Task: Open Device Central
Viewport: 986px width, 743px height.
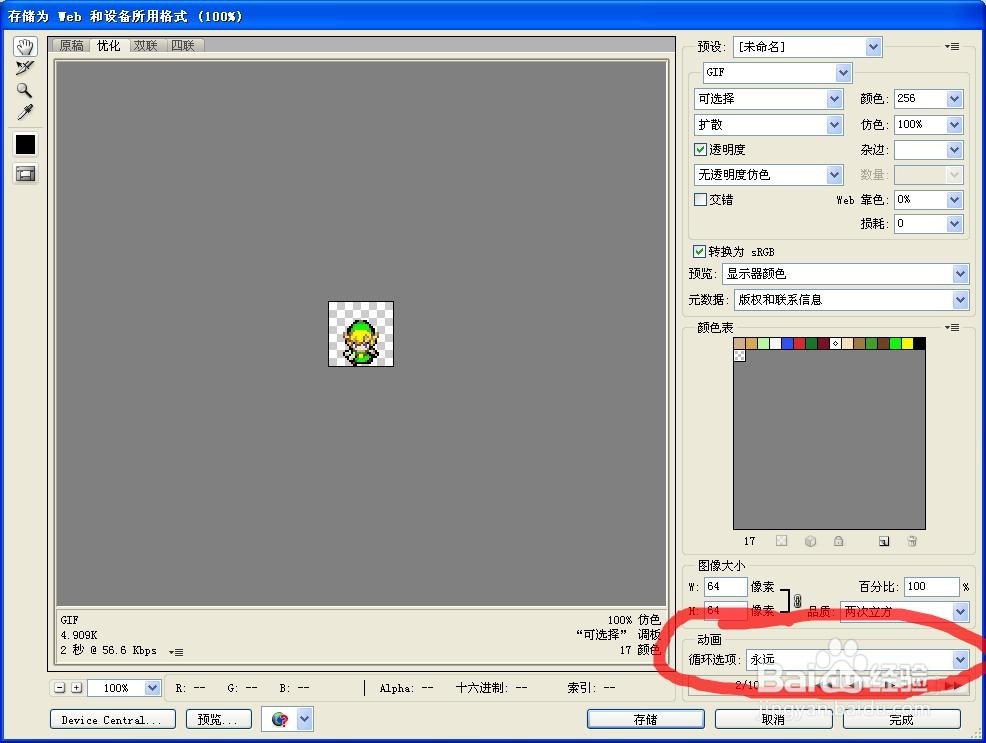Action: 112,718
